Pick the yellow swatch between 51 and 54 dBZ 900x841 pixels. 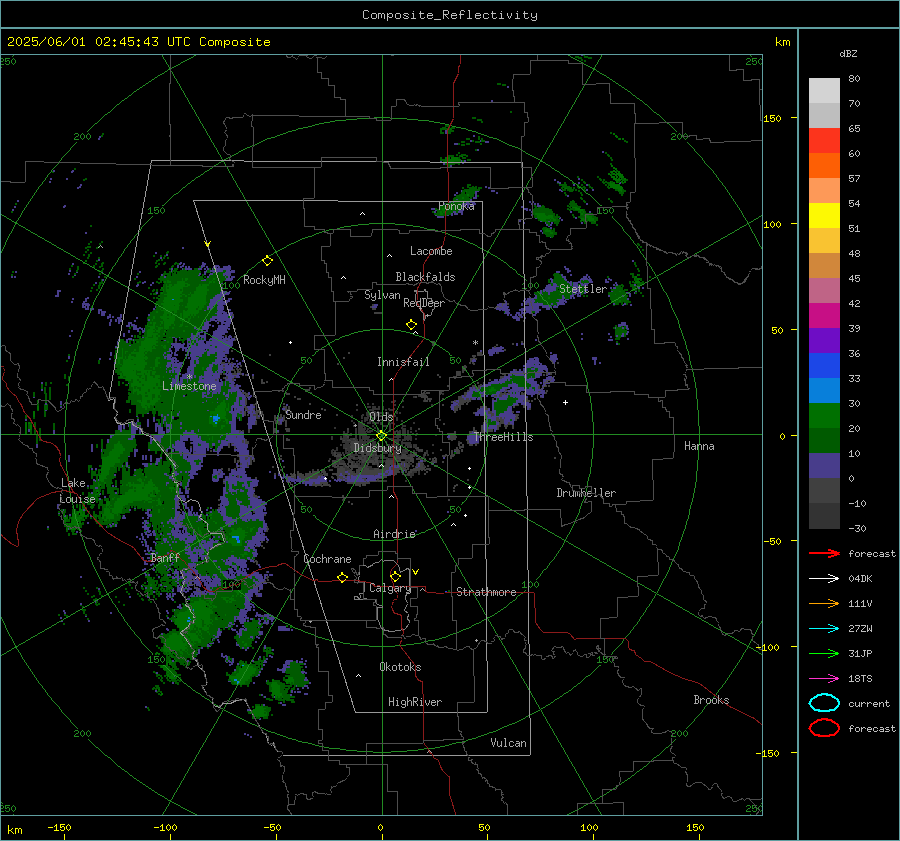[x=824, y=216]
